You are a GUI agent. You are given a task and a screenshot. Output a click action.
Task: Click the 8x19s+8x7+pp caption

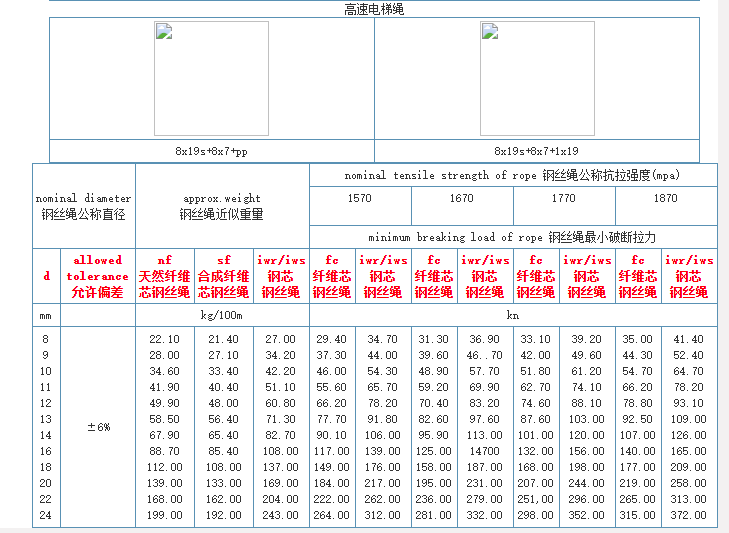tap(211, 151)
